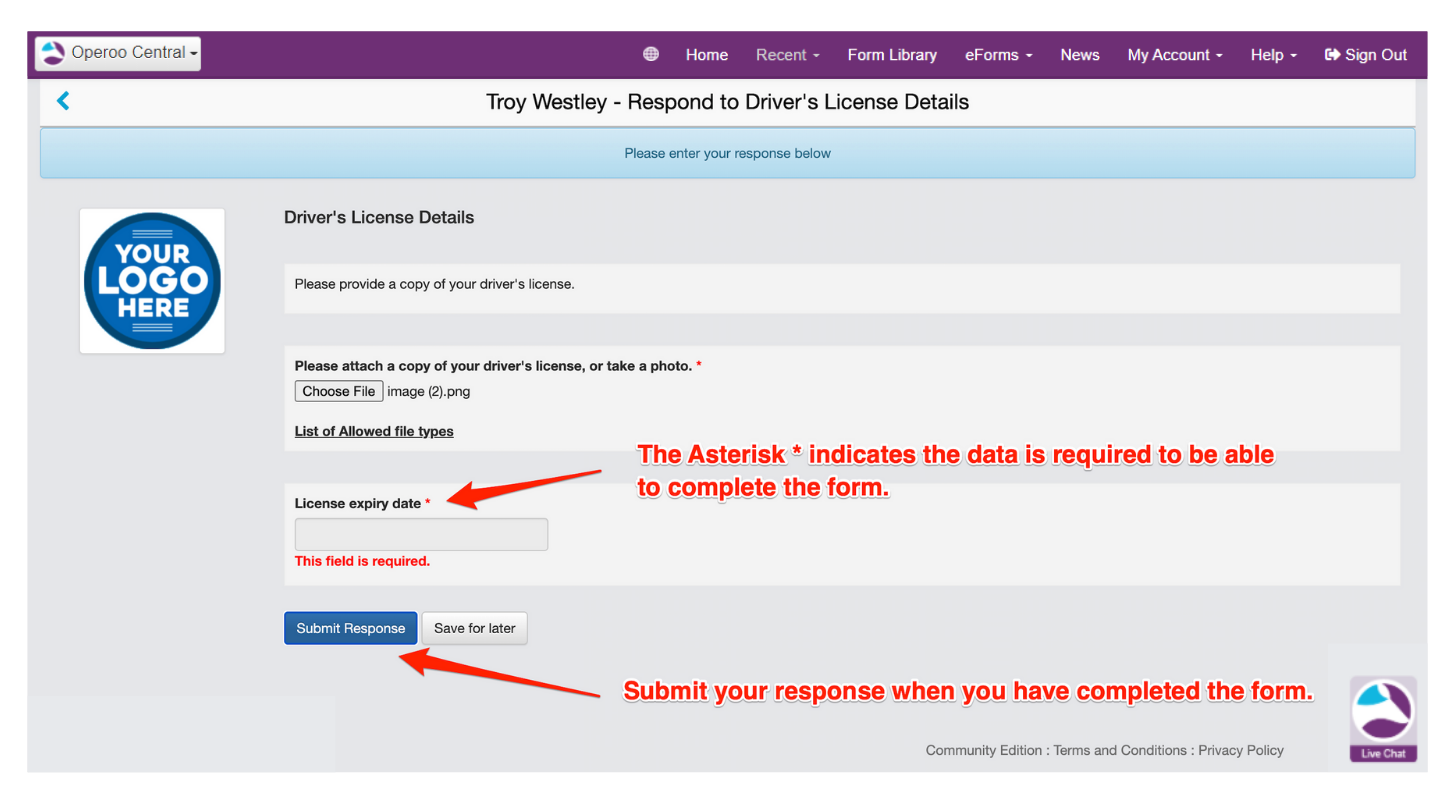Open the Help dropdown menu
The width and height of the screenshot is (1447, 802).
click(1273, 55)
